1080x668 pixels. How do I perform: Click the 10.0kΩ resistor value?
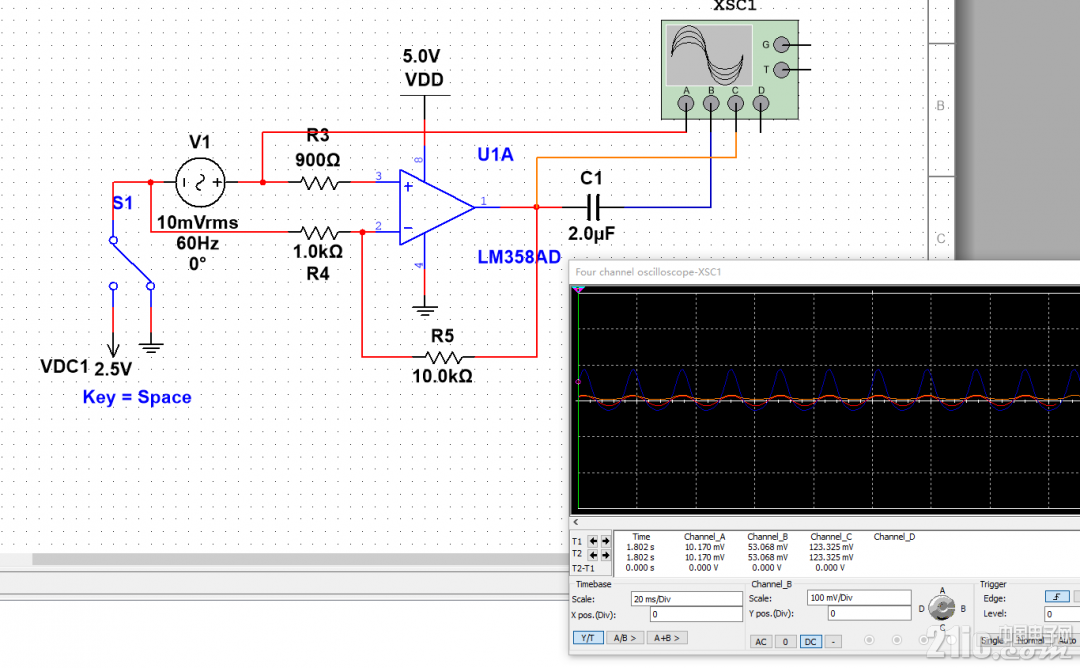pos(442,377)
